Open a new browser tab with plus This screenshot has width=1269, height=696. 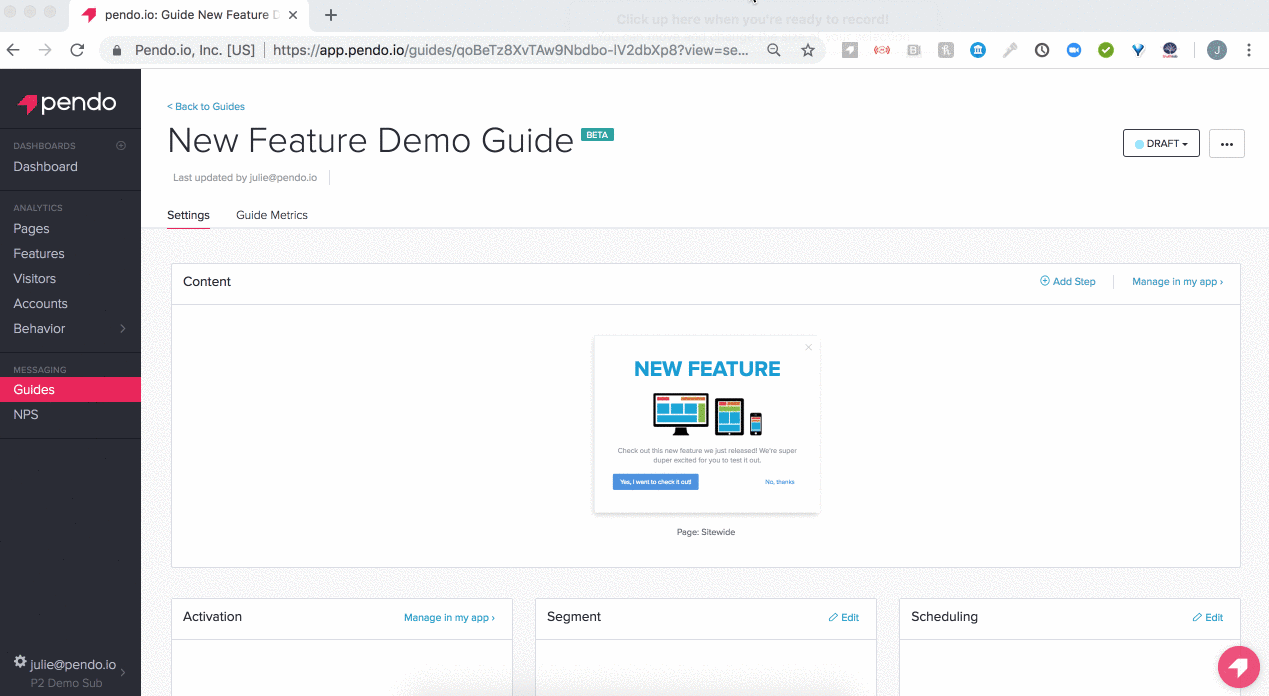point(331,15)
